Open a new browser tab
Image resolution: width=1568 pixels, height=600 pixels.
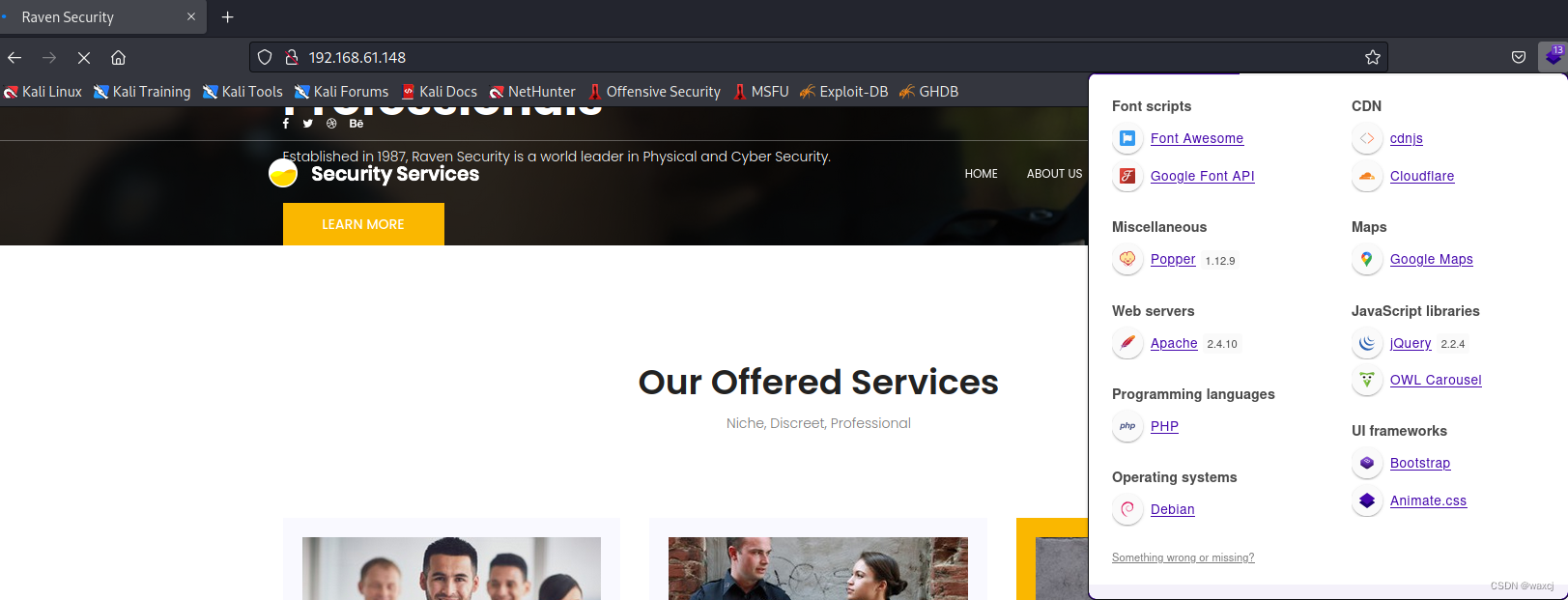pos(228,16)
